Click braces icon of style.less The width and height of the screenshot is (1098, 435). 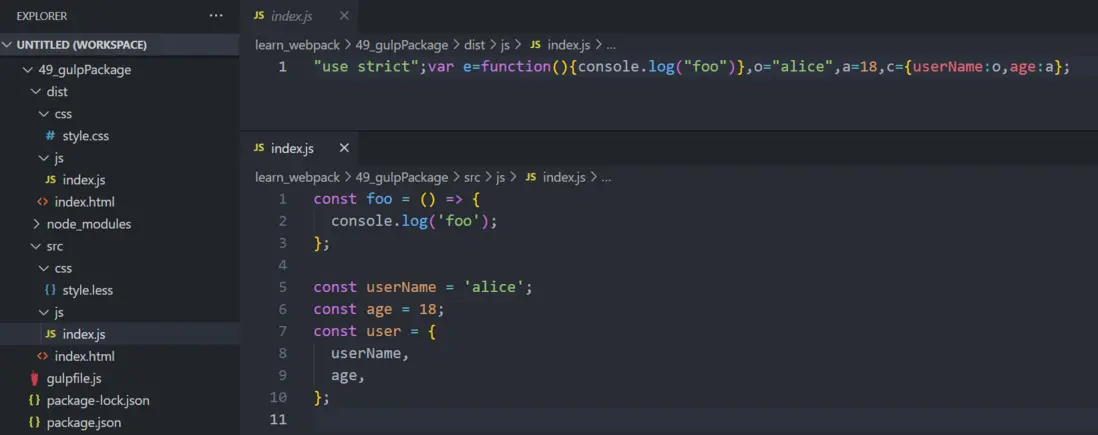pyautogui.click(x=50, y=290)
